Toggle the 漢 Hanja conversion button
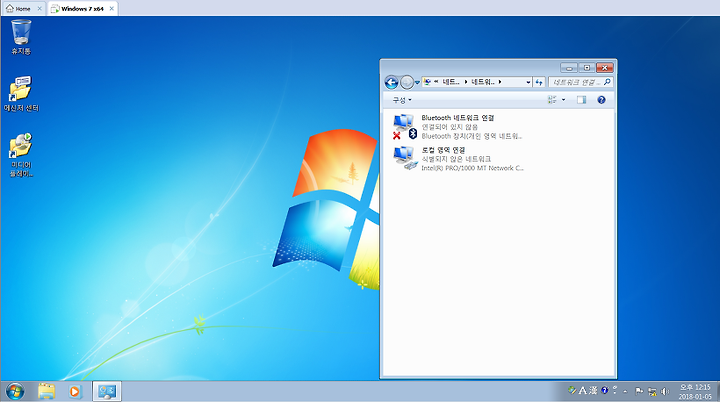The image size is (720, 402). pos(593,391)
